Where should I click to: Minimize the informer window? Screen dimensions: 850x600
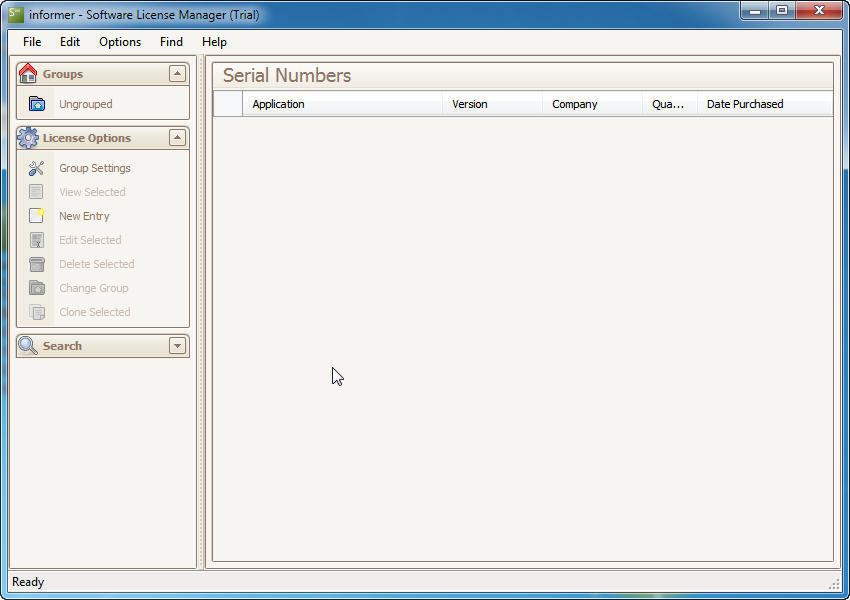click(755, 10)
